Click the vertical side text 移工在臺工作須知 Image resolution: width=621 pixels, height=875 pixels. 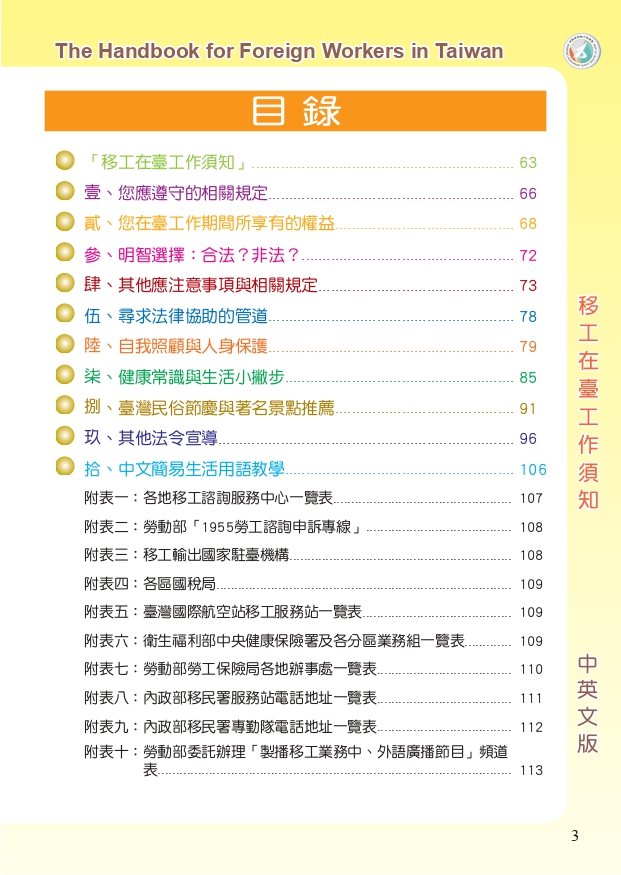[588, 402]
